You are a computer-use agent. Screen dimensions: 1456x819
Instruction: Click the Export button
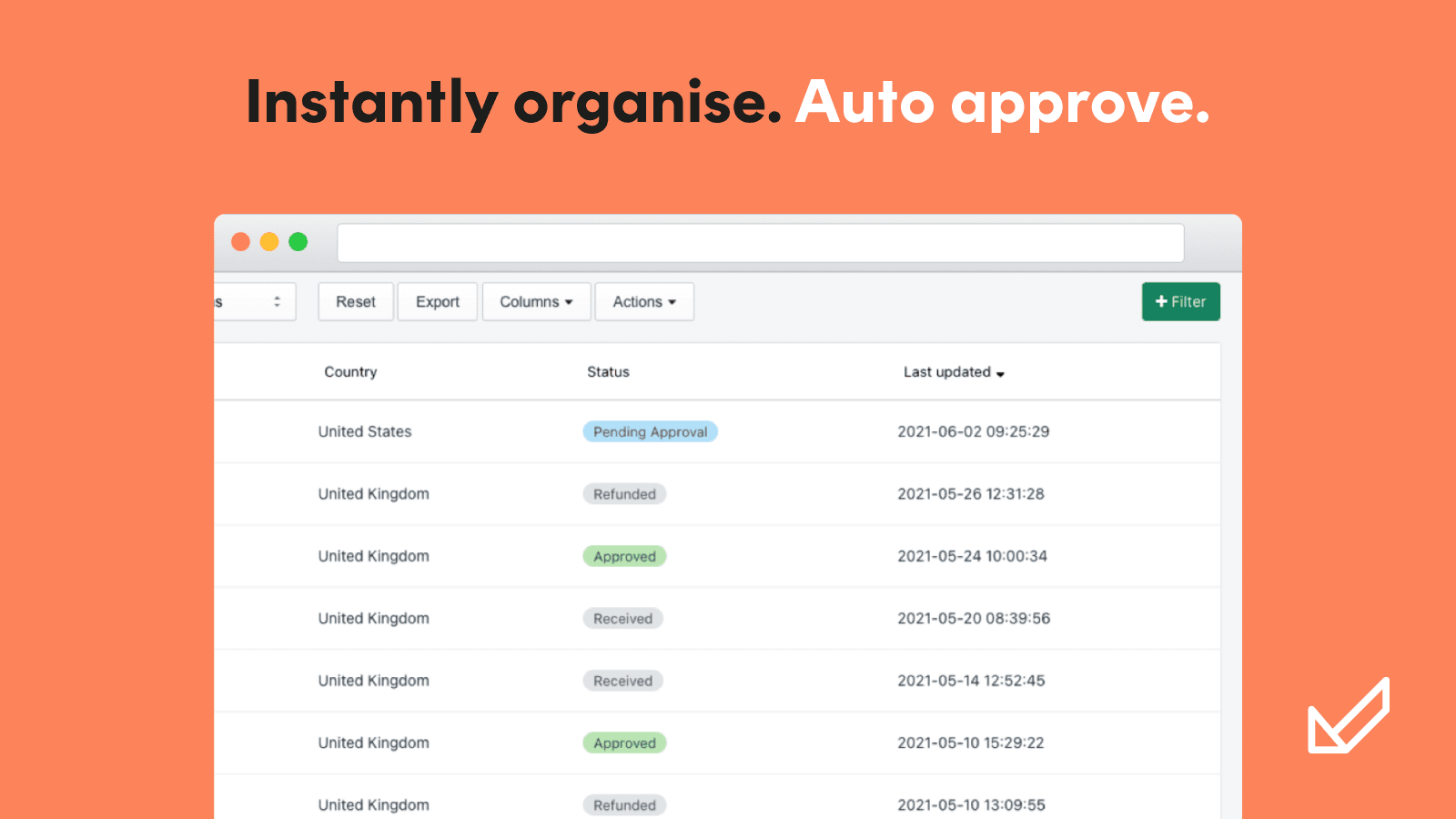[437, 301]
